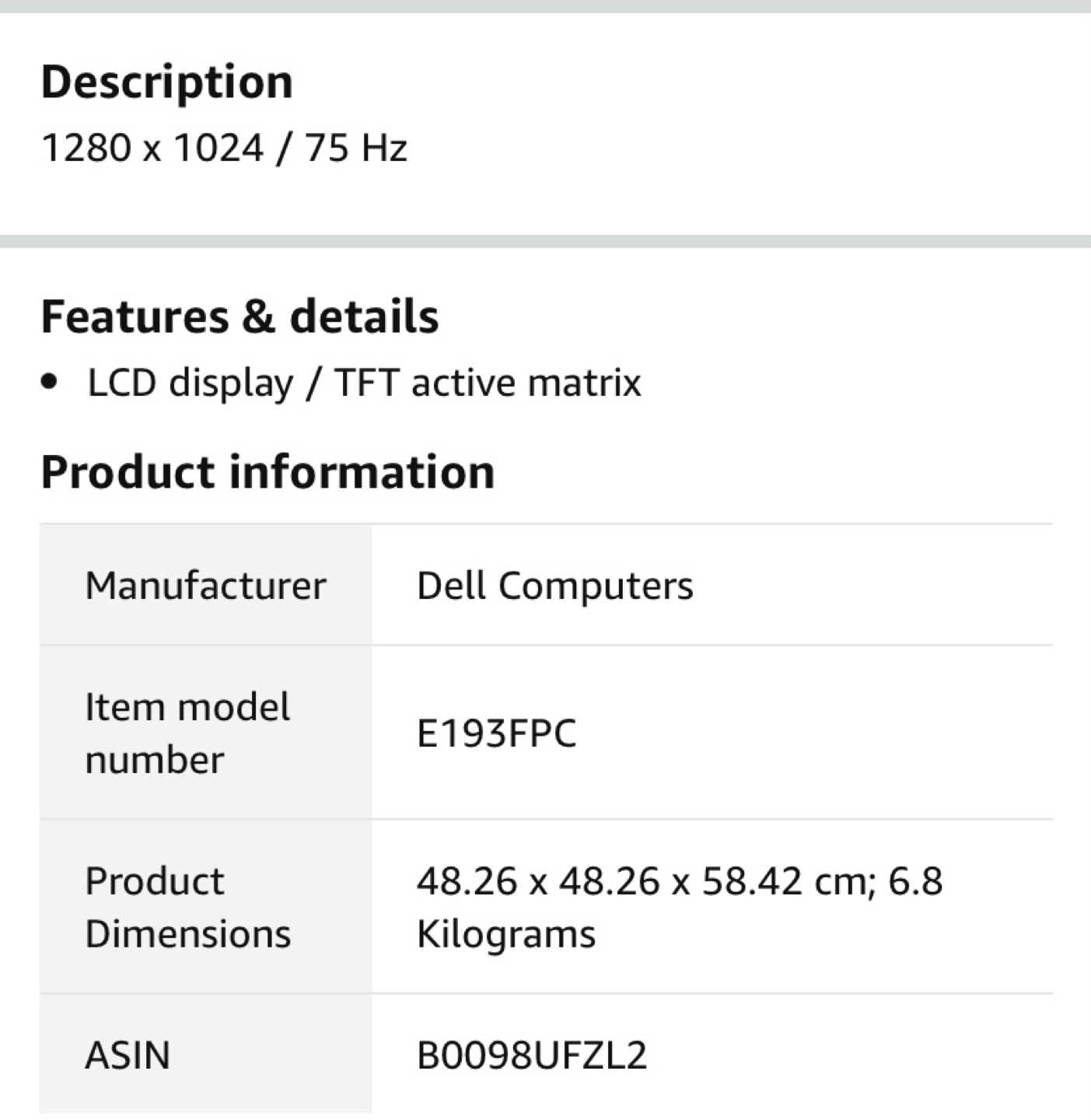This screenshot has height=1120, width=1091.
Task: Click the Product Dimensions label cell
Action: pos(206,906)
